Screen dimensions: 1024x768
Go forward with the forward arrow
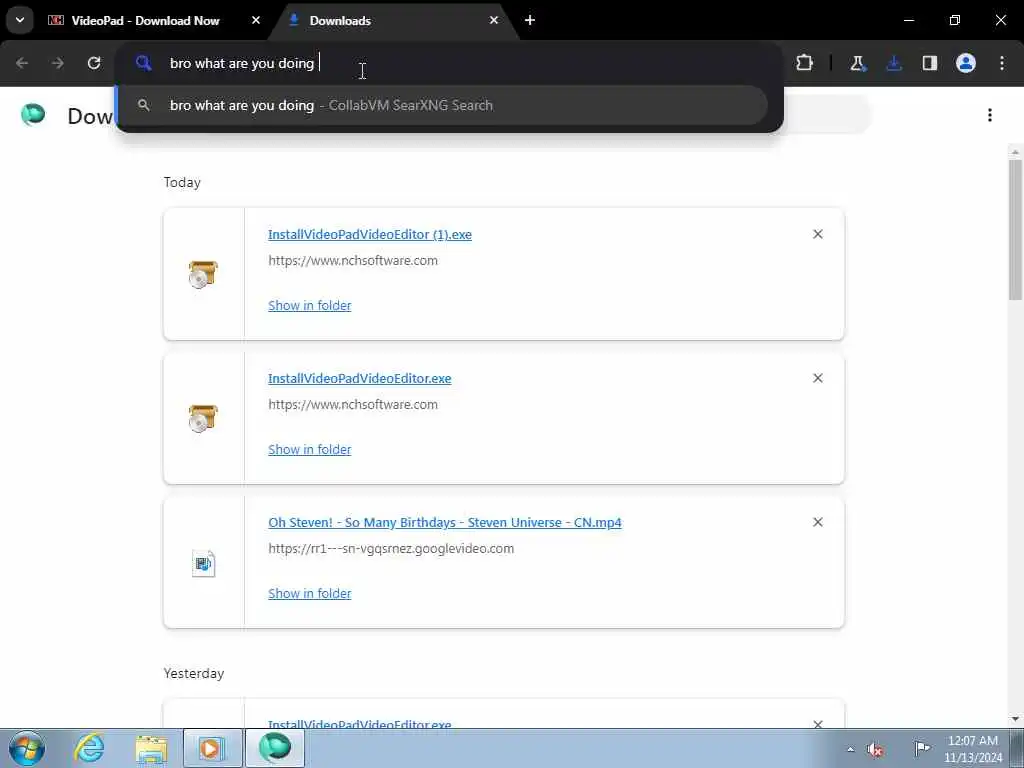[x=58, y=63]
